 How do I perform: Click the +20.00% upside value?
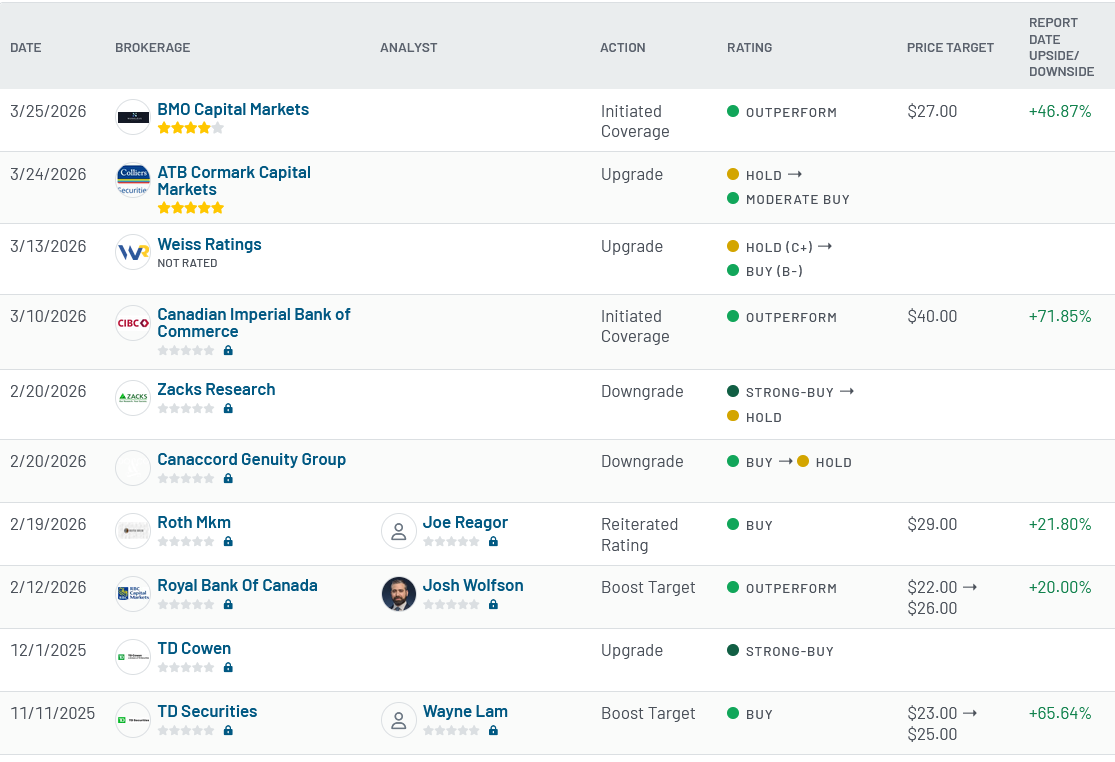pyautogui.click(x=1060, y=588)
